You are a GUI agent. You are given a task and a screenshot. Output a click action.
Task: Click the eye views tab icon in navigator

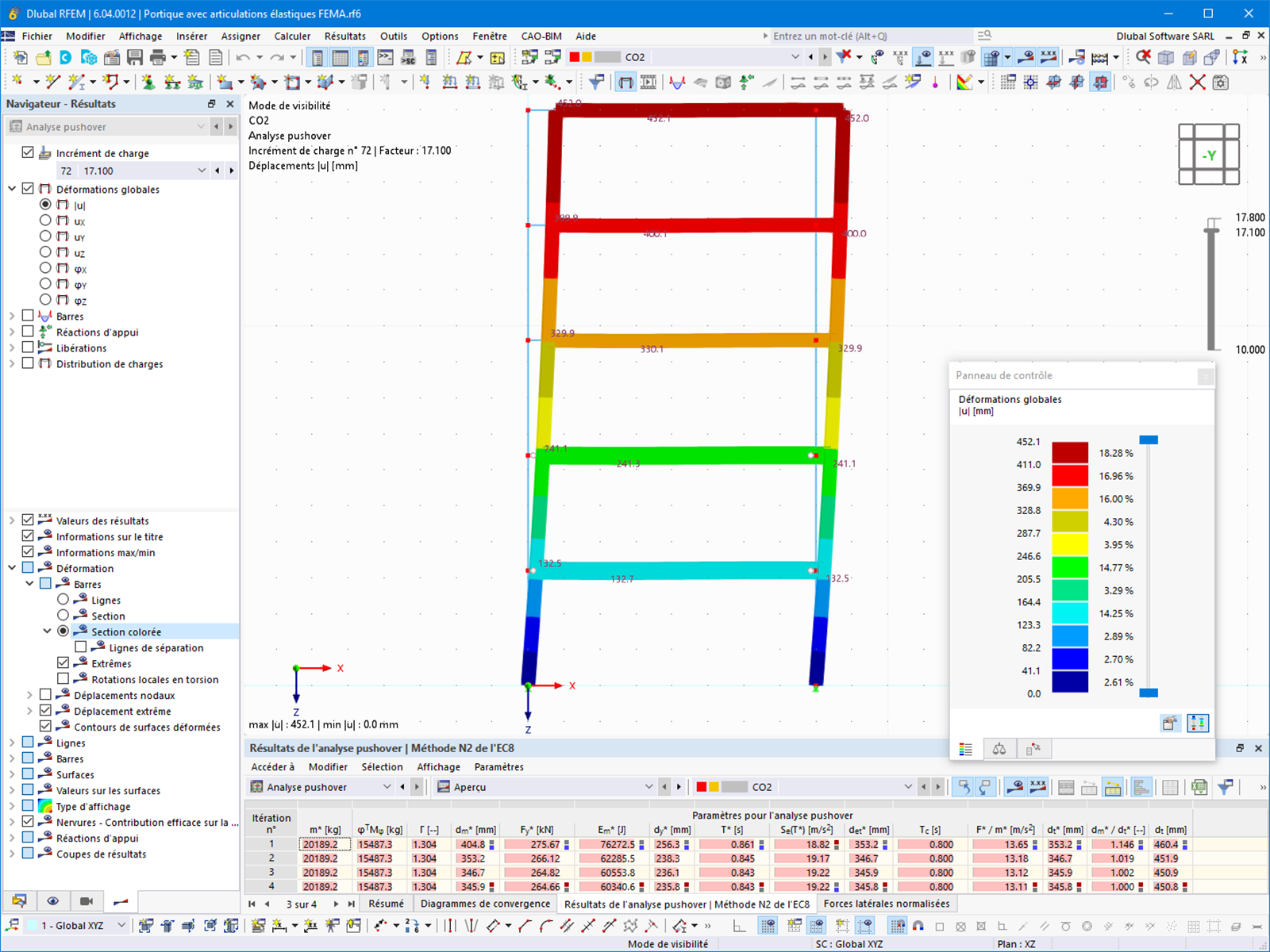pos(53,901)
